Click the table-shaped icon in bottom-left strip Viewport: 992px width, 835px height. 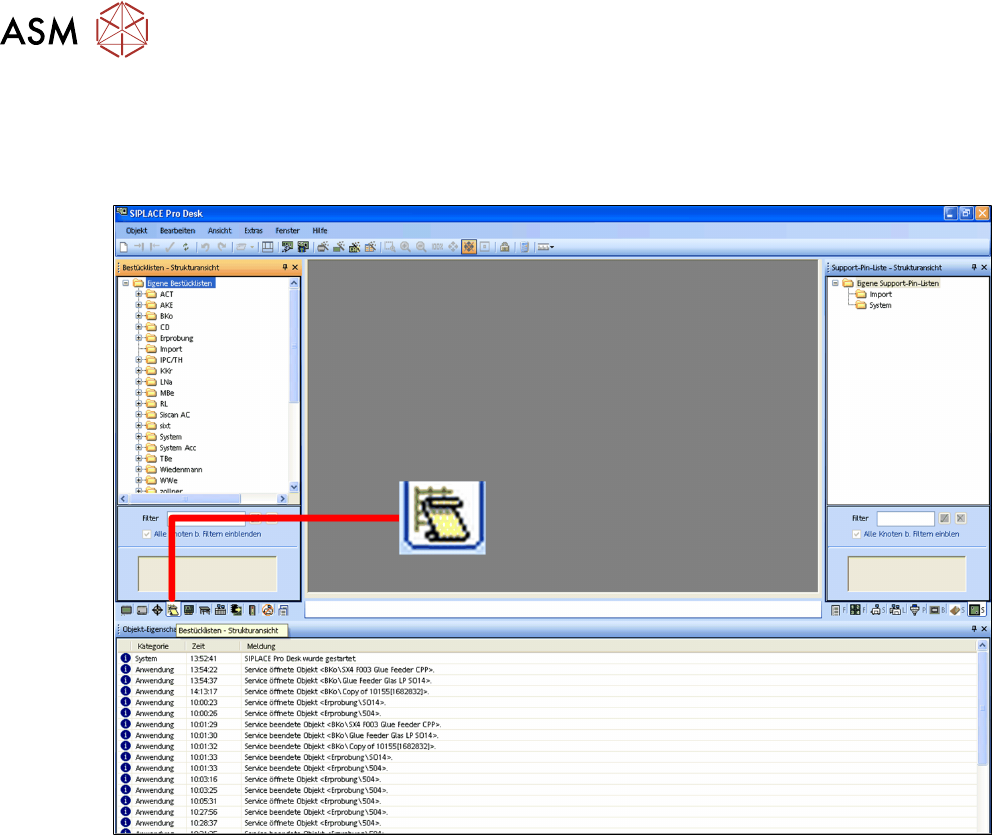coord(204,610)
